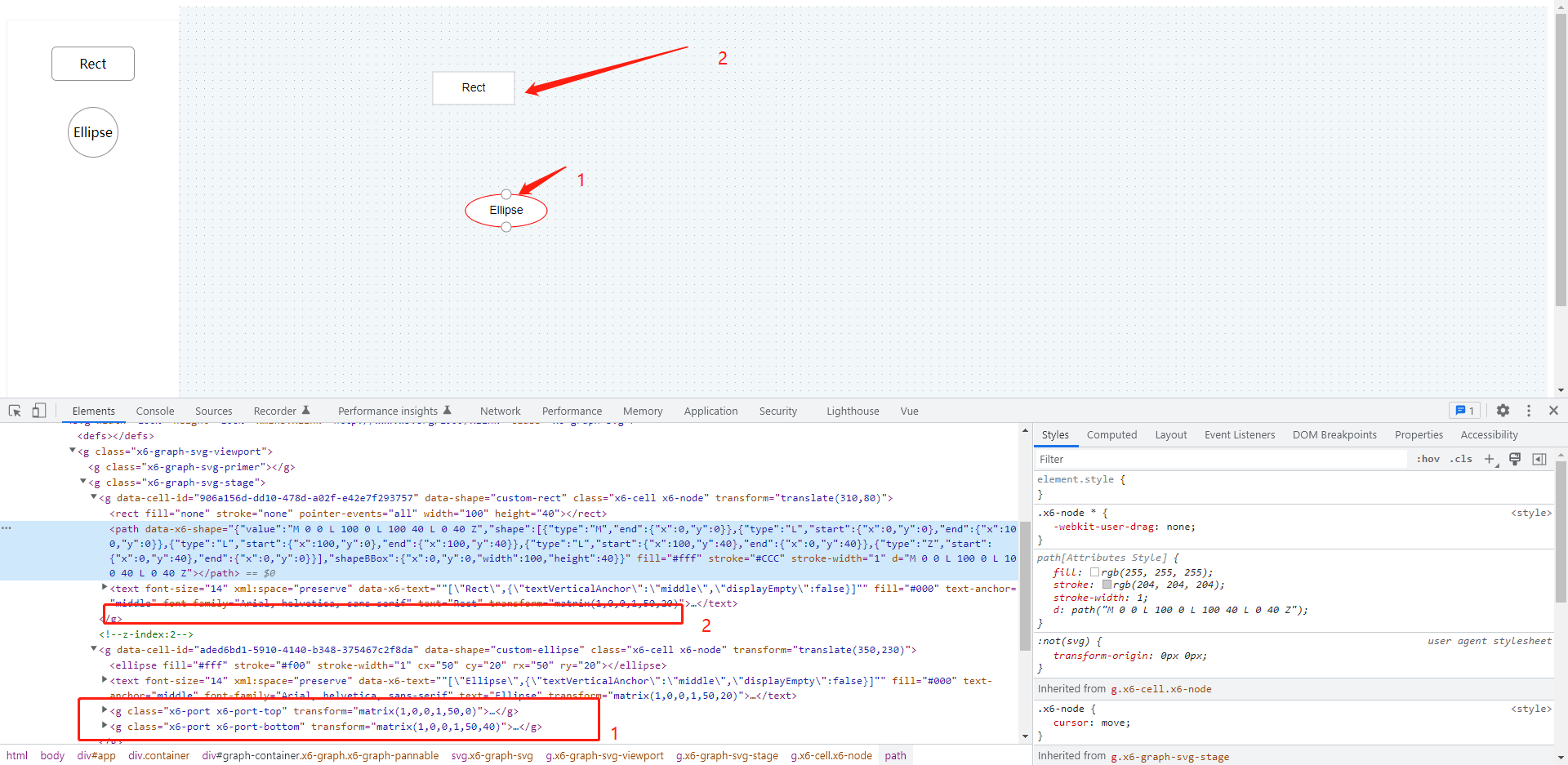The image size is (1568, 765).
Task: Toggle the computed styles sidebar icon
Action: coord(1539,459)
